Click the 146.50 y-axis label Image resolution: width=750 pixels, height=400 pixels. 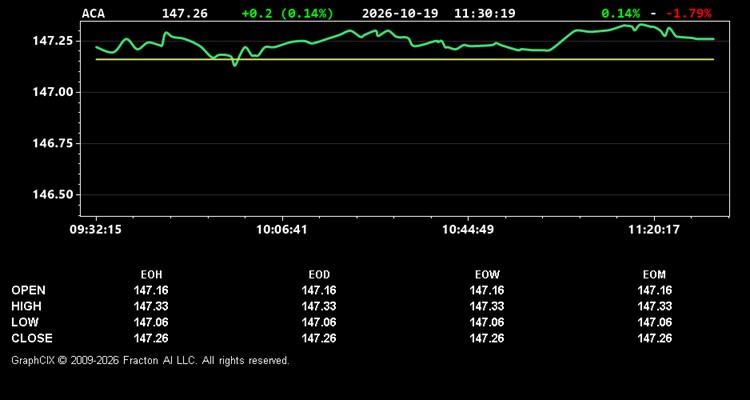(x=52, y=195)
